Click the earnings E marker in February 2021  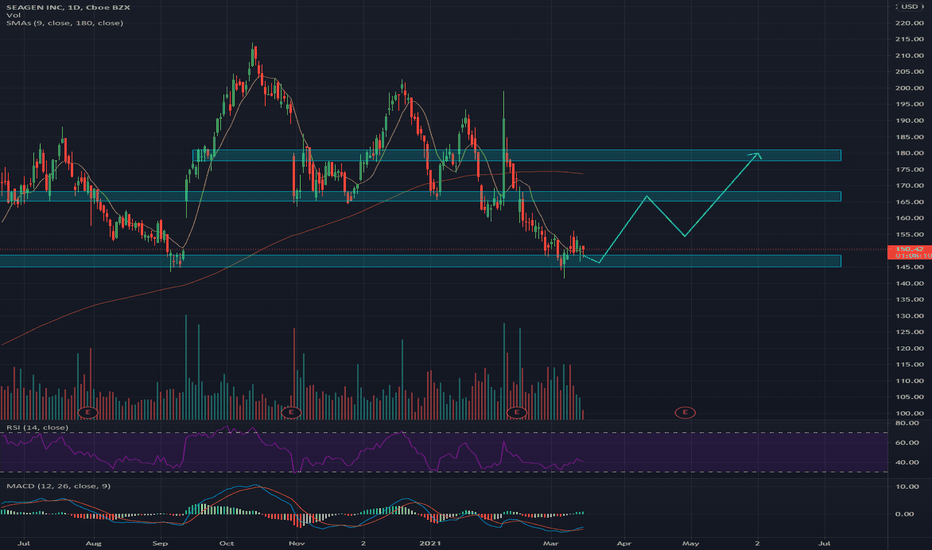pos(517,412)
